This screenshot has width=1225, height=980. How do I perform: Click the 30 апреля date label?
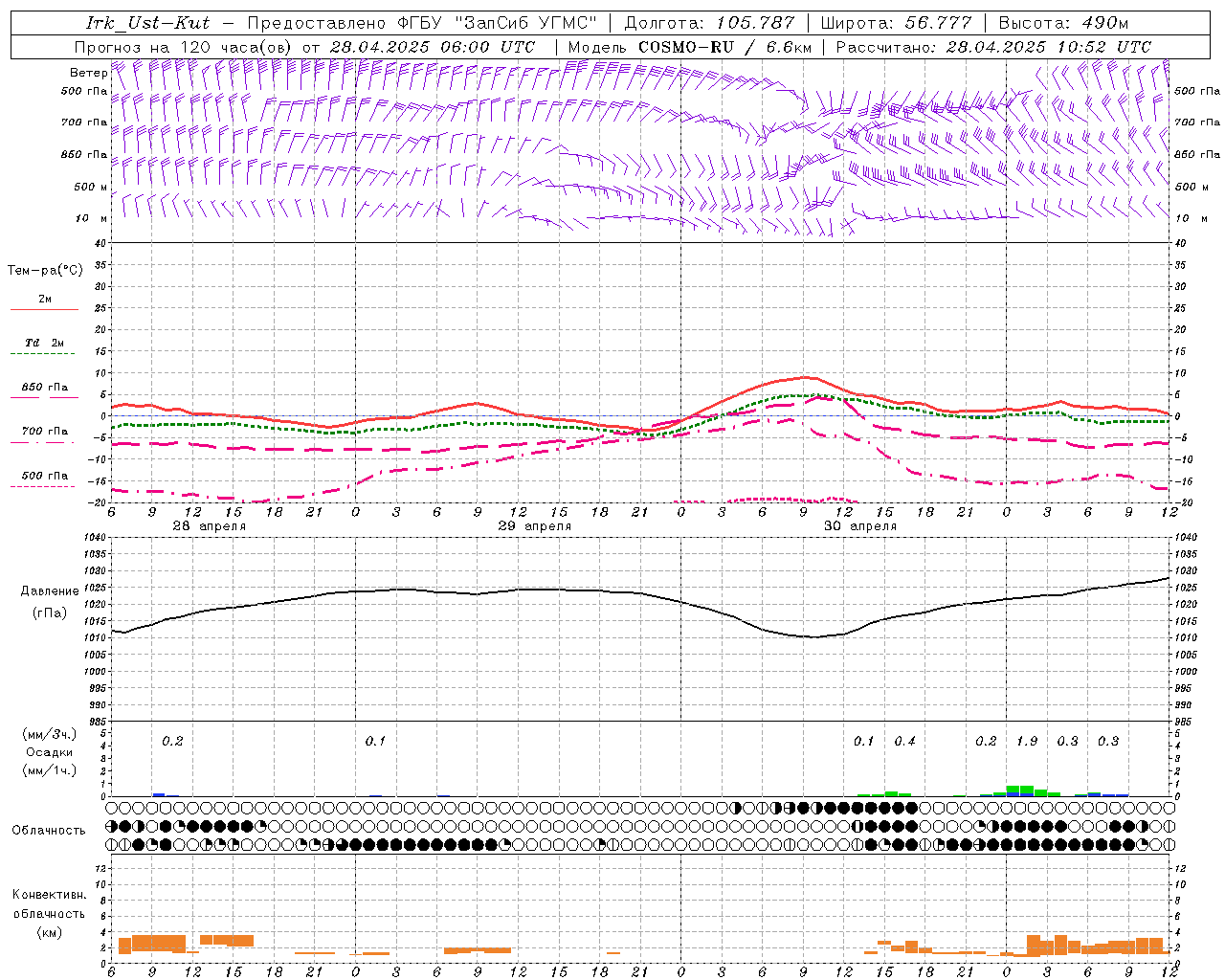pos(859,526)
